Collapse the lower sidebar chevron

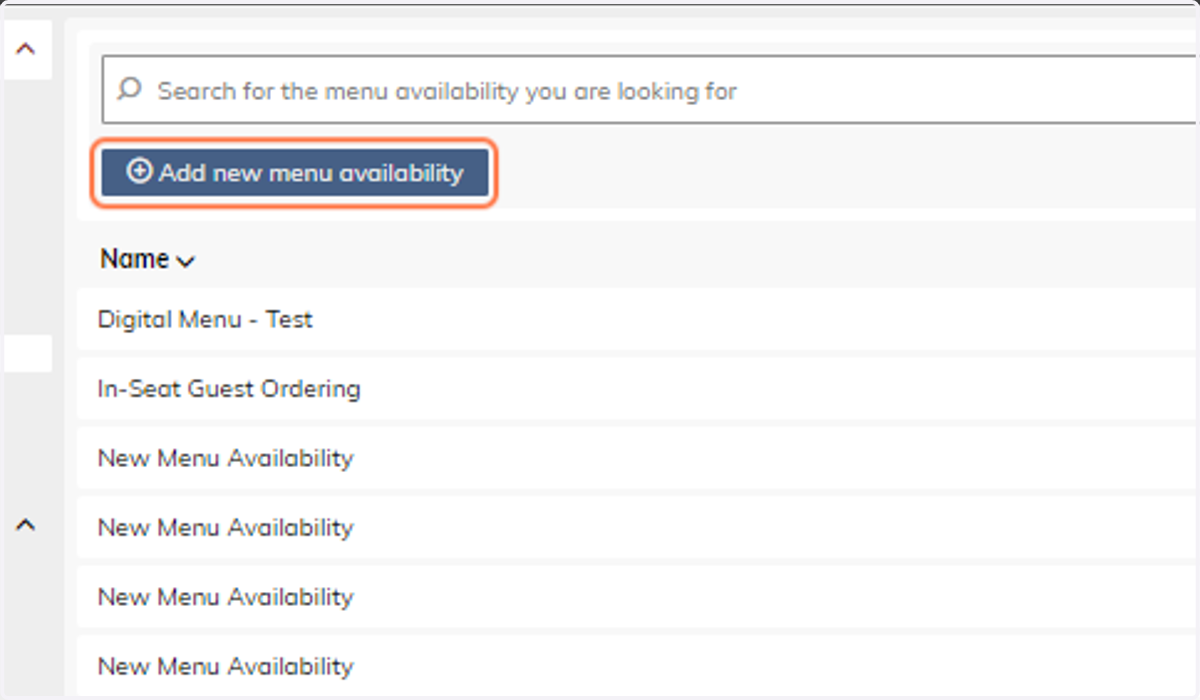point(27,524)
